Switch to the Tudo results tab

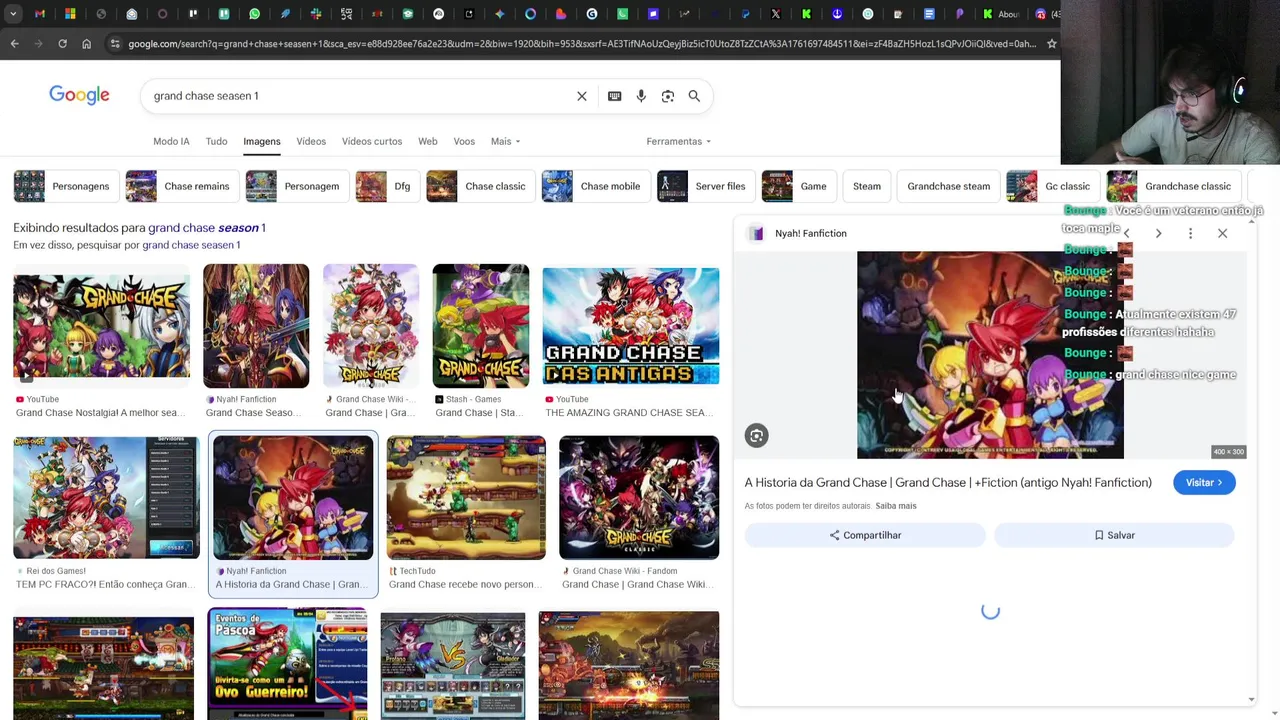(216, 141)
